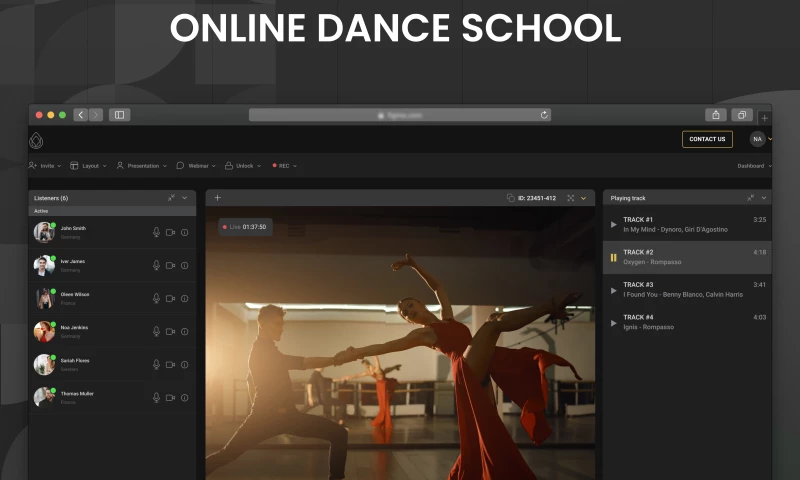
Task: Open info for Noa Jenkins
Action: (x=185, y=332)
